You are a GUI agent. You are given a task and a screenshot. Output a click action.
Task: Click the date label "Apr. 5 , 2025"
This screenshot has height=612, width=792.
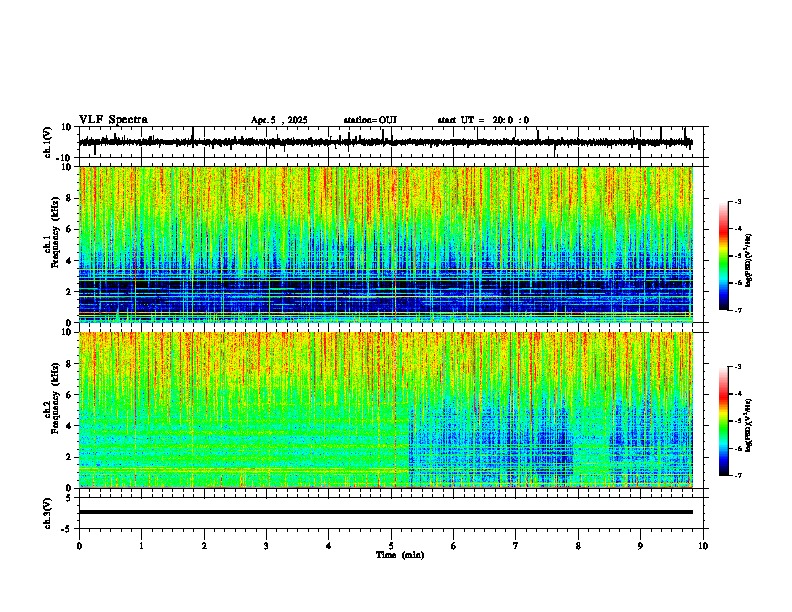pyautogui.click(x=279, y=120)
